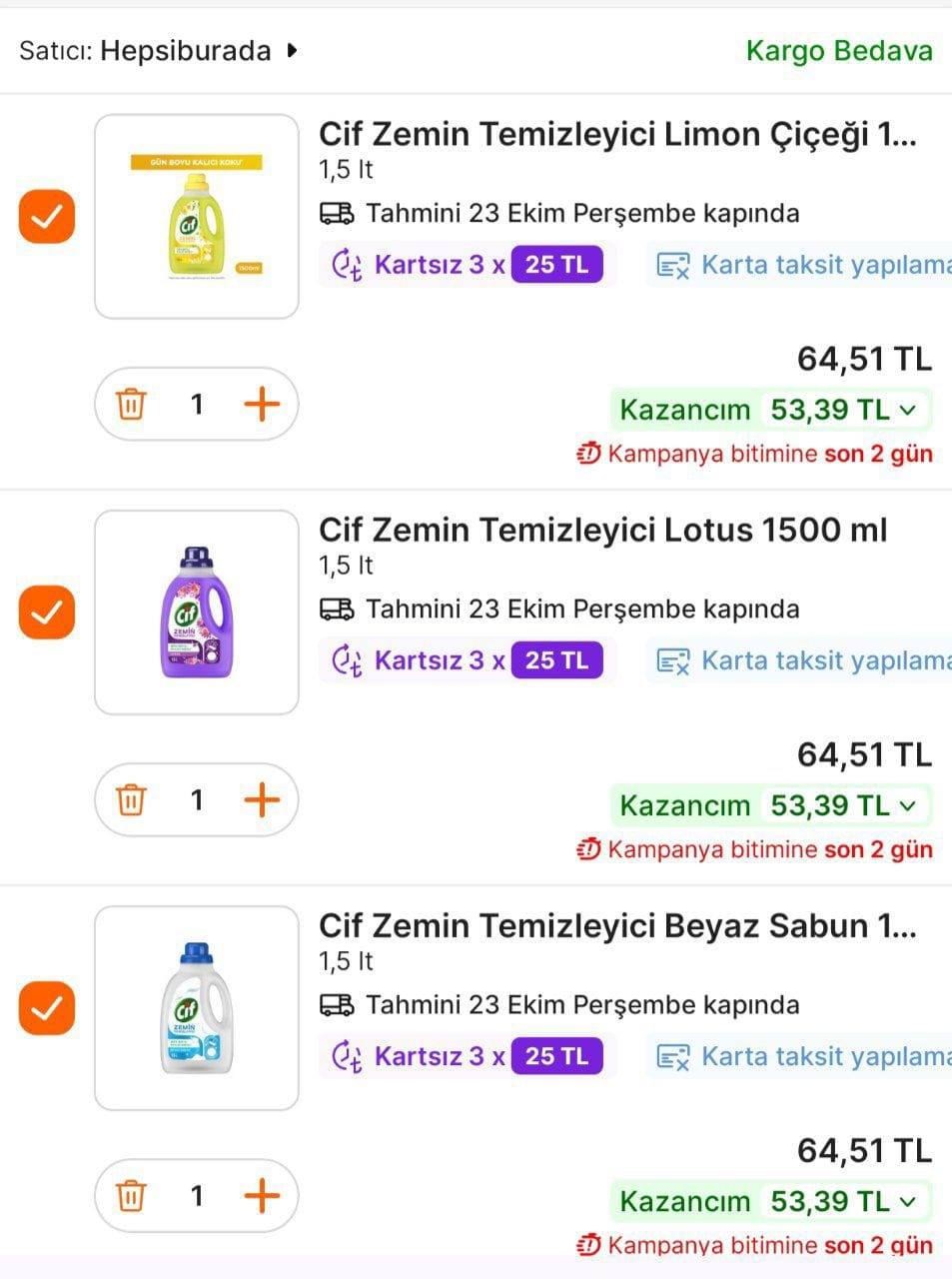952x1279 pixels.
Task: Increase Beyaz Sabun cleaner quantity with plus
Action: pos(262,1196)
